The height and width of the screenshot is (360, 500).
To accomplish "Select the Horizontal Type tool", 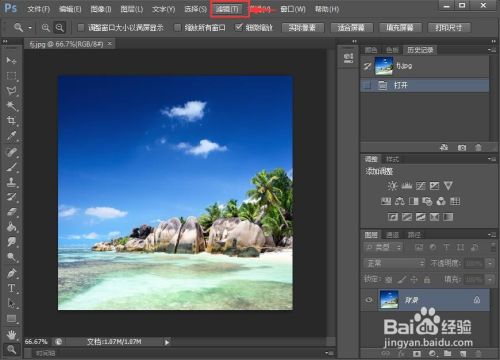I will click(x=11, y=288).
